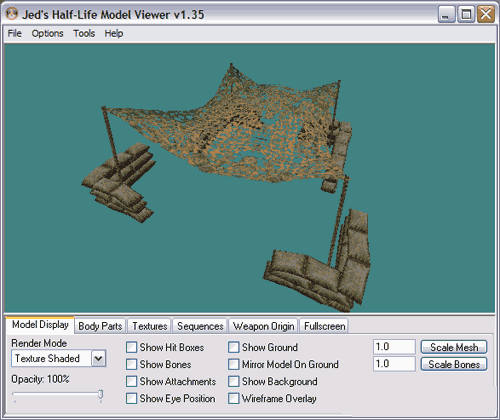The width and height of the screenshot is (500, 420).
Task: Open the Options menu
Action: [47, 33]
